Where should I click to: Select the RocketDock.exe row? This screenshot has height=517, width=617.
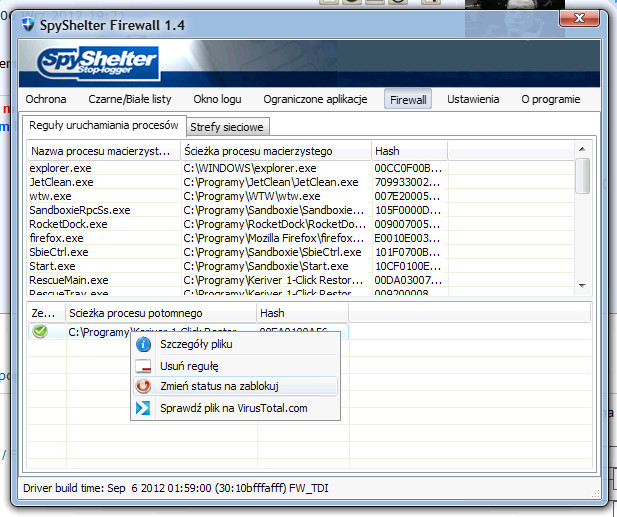[301, 224]
